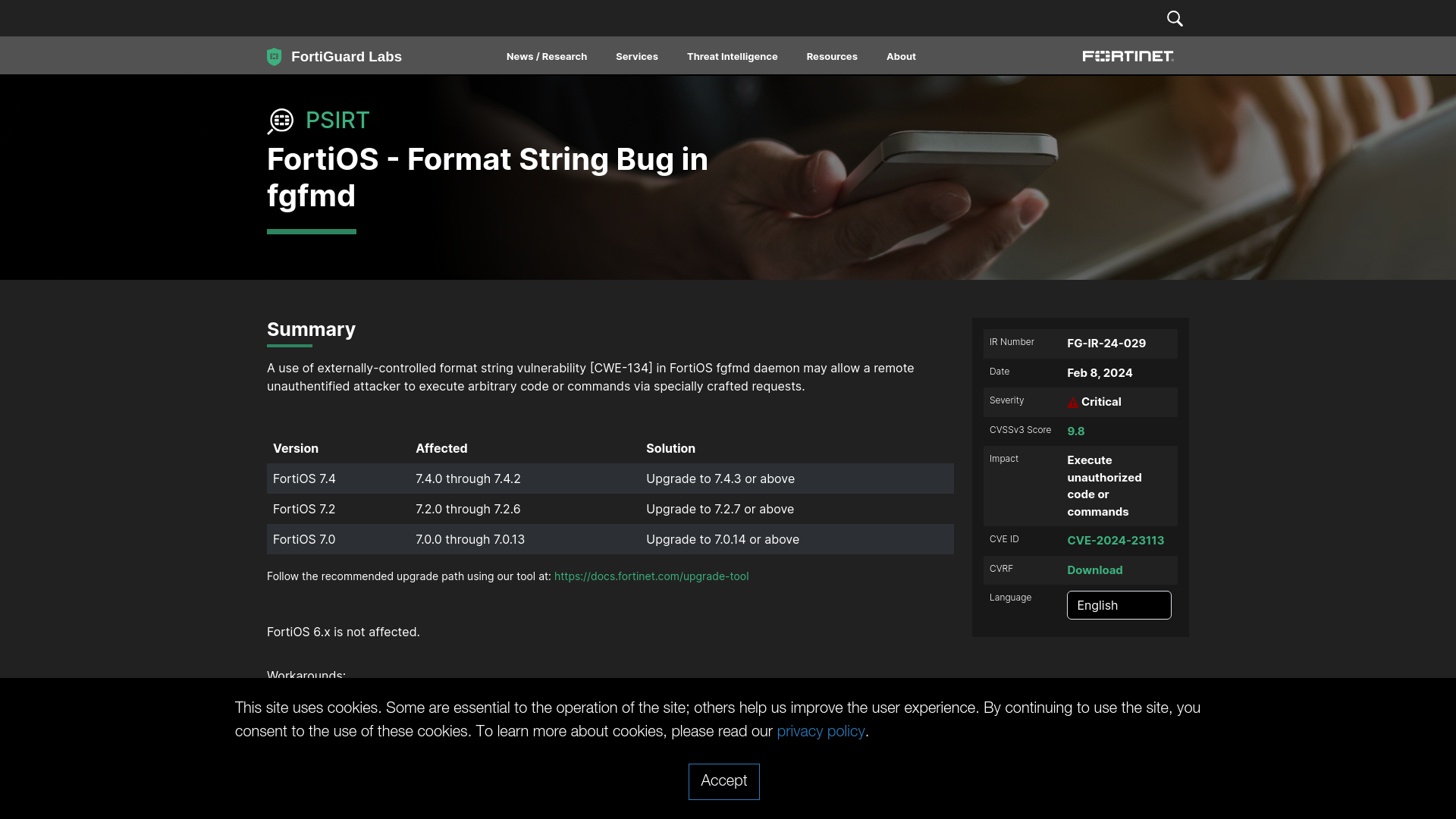
Task: Click 'FortiOS 6.x is not affected' text
Action: point(344,632)
